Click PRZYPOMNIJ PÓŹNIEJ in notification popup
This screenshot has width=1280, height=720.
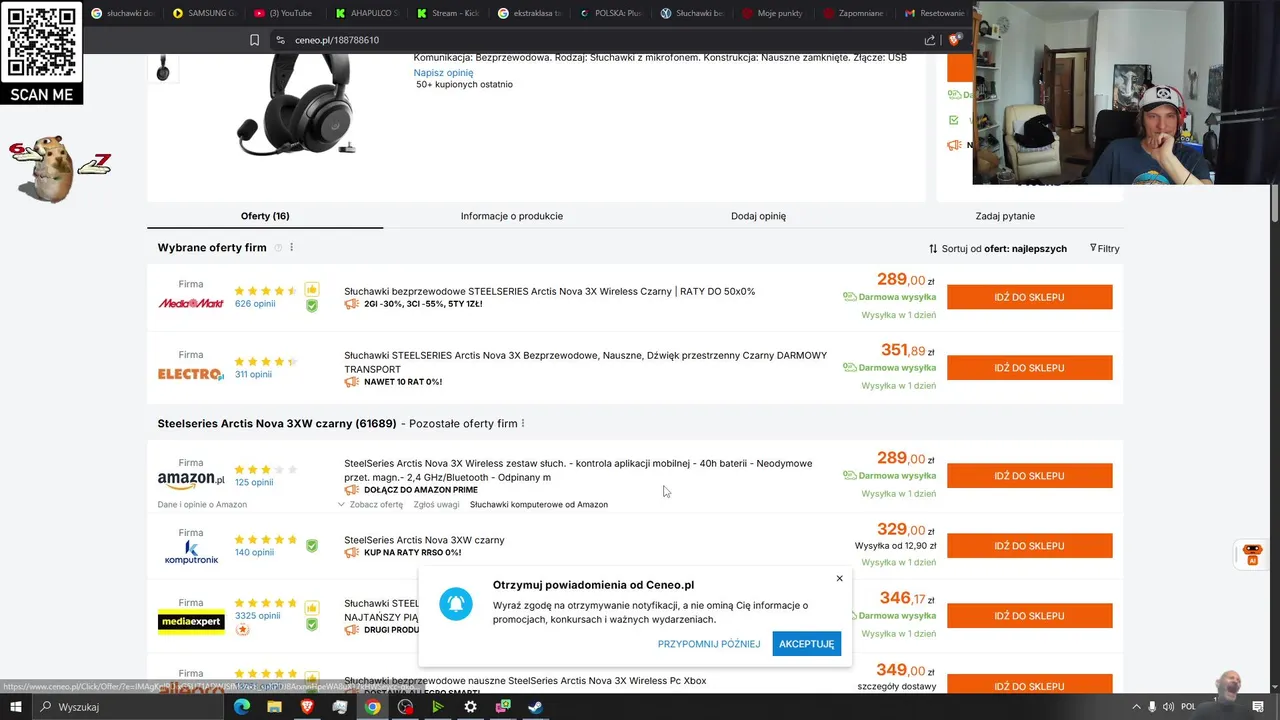pyautogui.click(x=709, y=644)
